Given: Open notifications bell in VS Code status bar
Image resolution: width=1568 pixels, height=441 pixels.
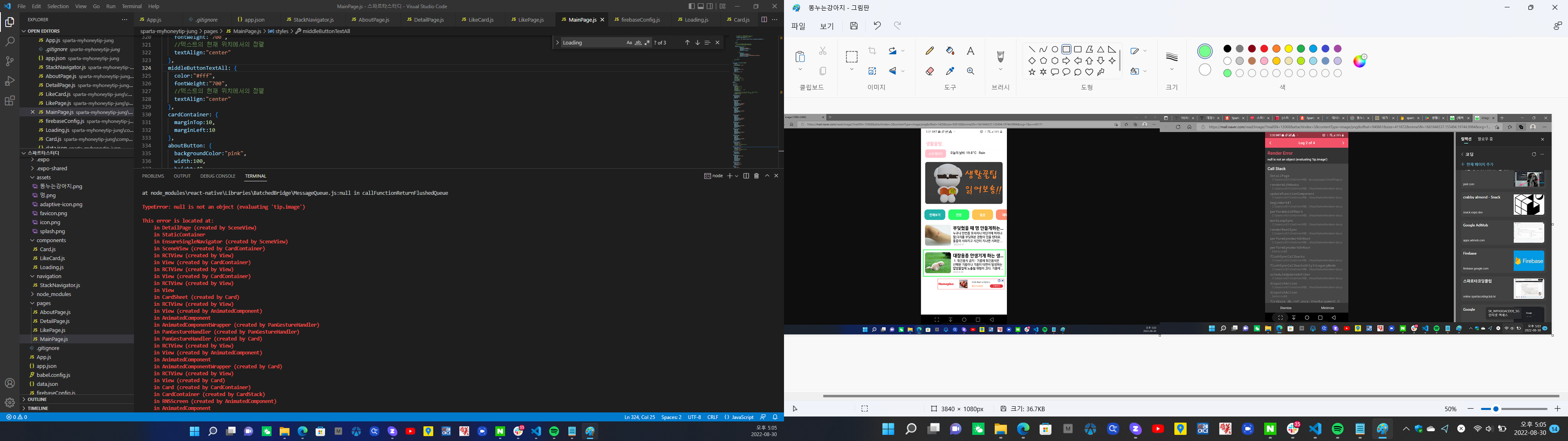Looking at the screenshot, I should point(775,417).
